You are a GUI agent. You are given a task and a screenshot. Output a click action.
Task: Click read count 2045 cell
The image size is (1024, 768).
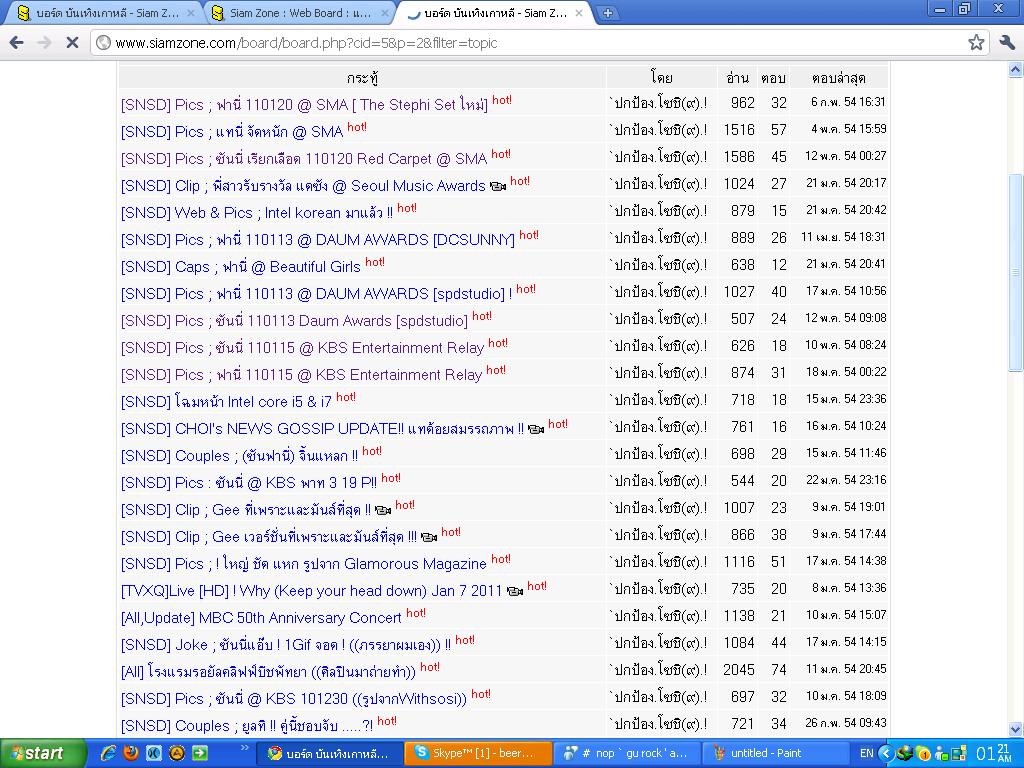739,670
